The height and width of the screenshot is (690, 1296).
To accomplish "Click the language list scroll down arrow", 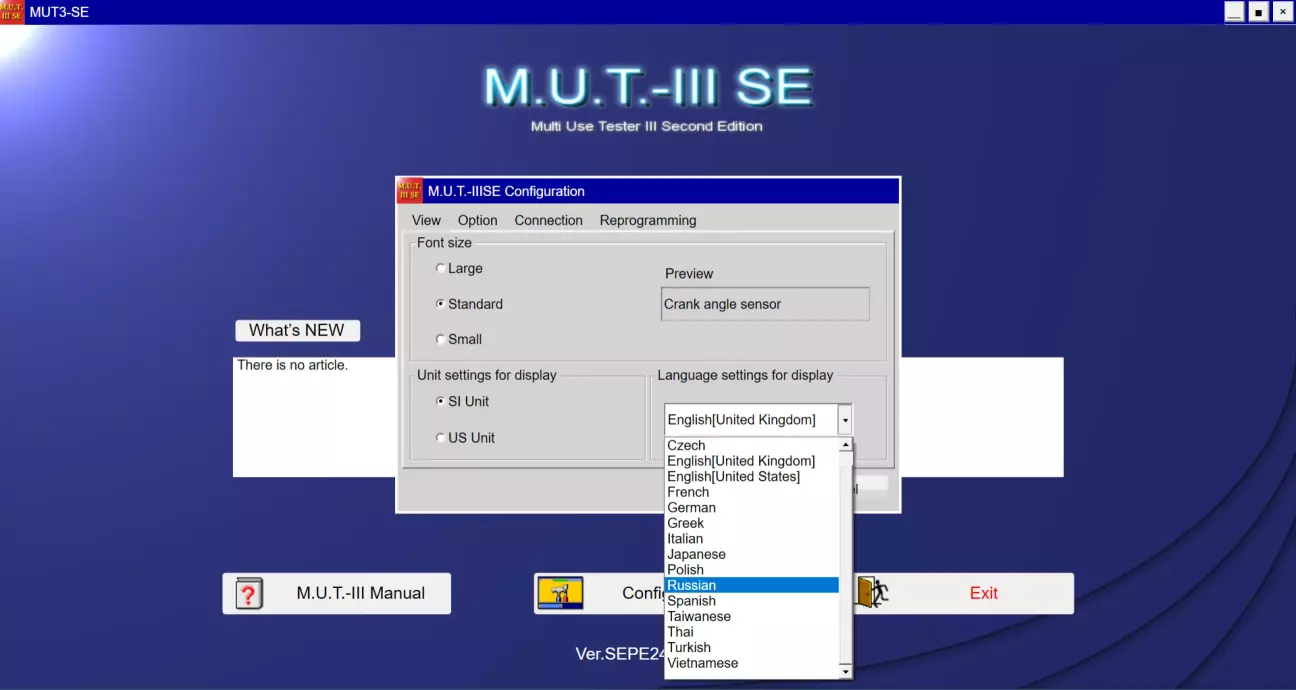I will coord(846,672).
